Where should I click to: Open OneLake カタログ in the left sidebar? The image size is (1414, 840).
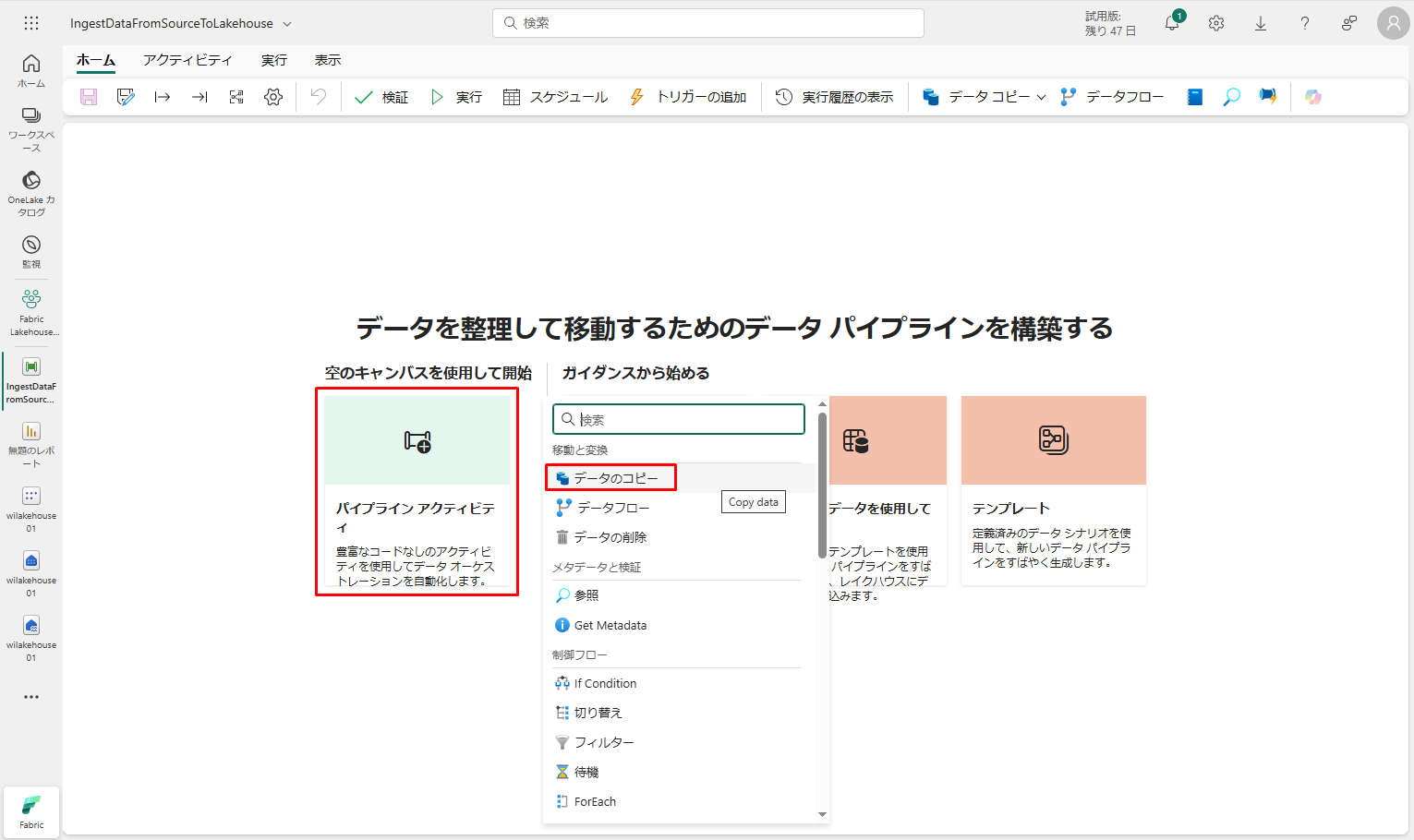(x=31, y=193)
